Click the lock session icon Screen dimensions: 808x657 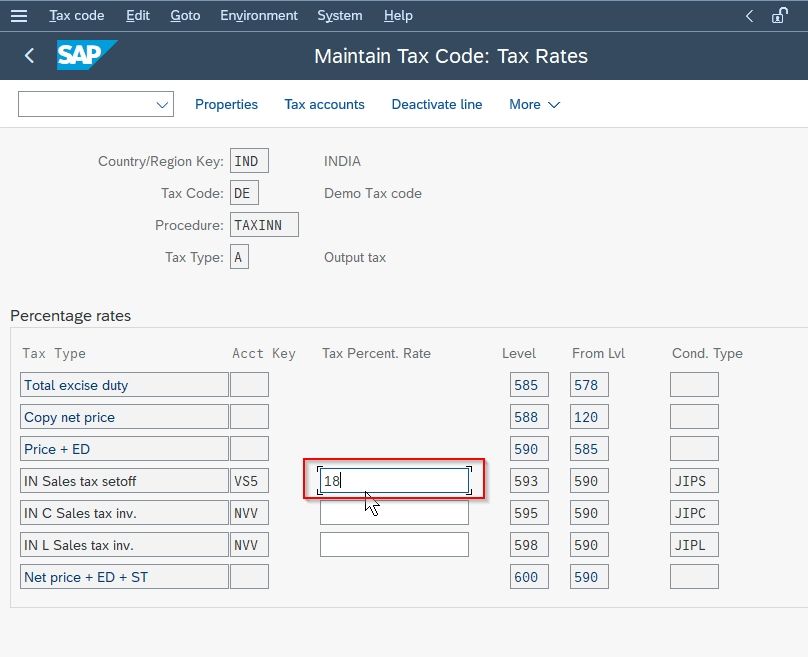coord(779,15)
